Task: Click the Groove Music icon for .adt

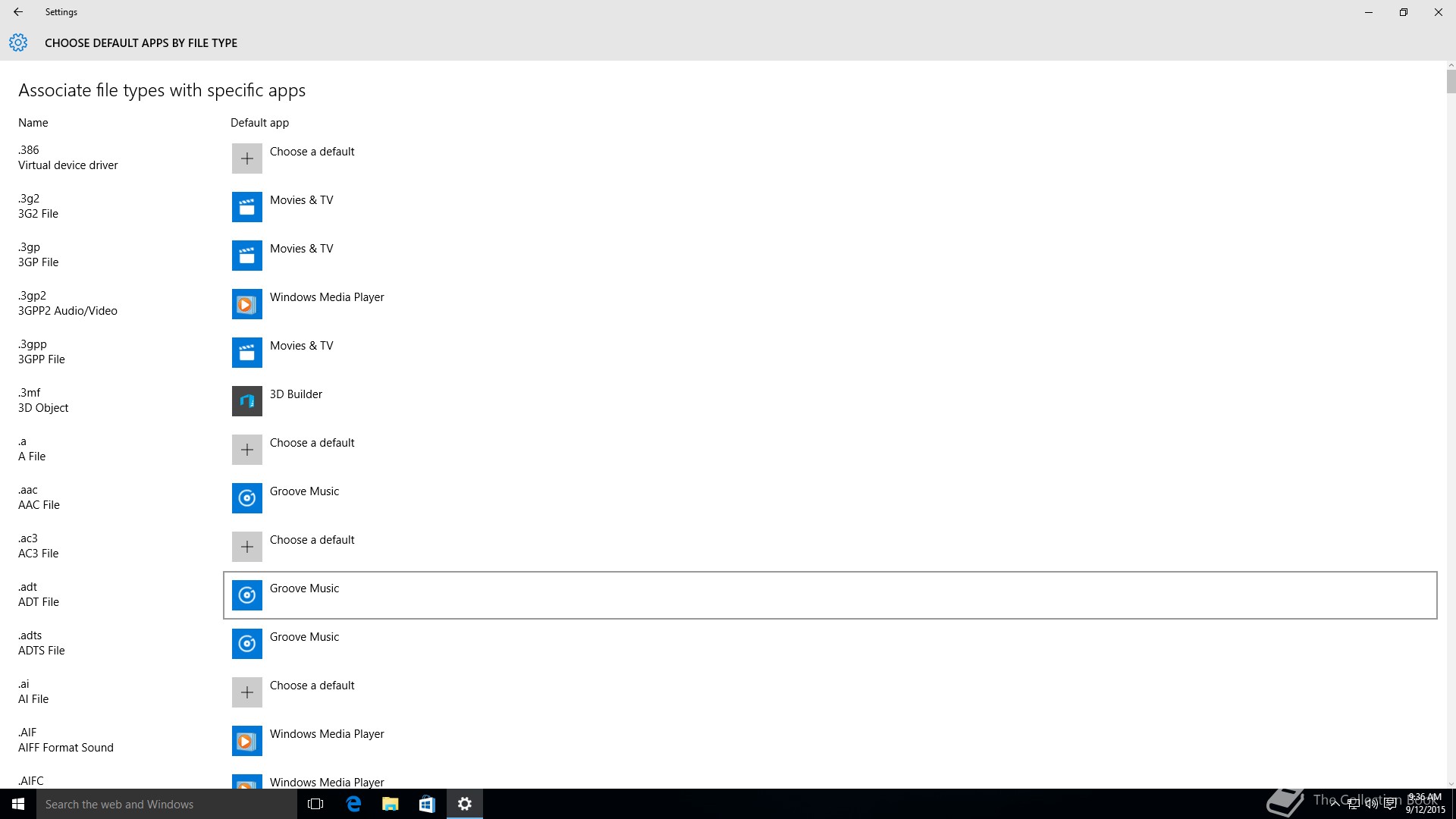Action: [247, 595]
